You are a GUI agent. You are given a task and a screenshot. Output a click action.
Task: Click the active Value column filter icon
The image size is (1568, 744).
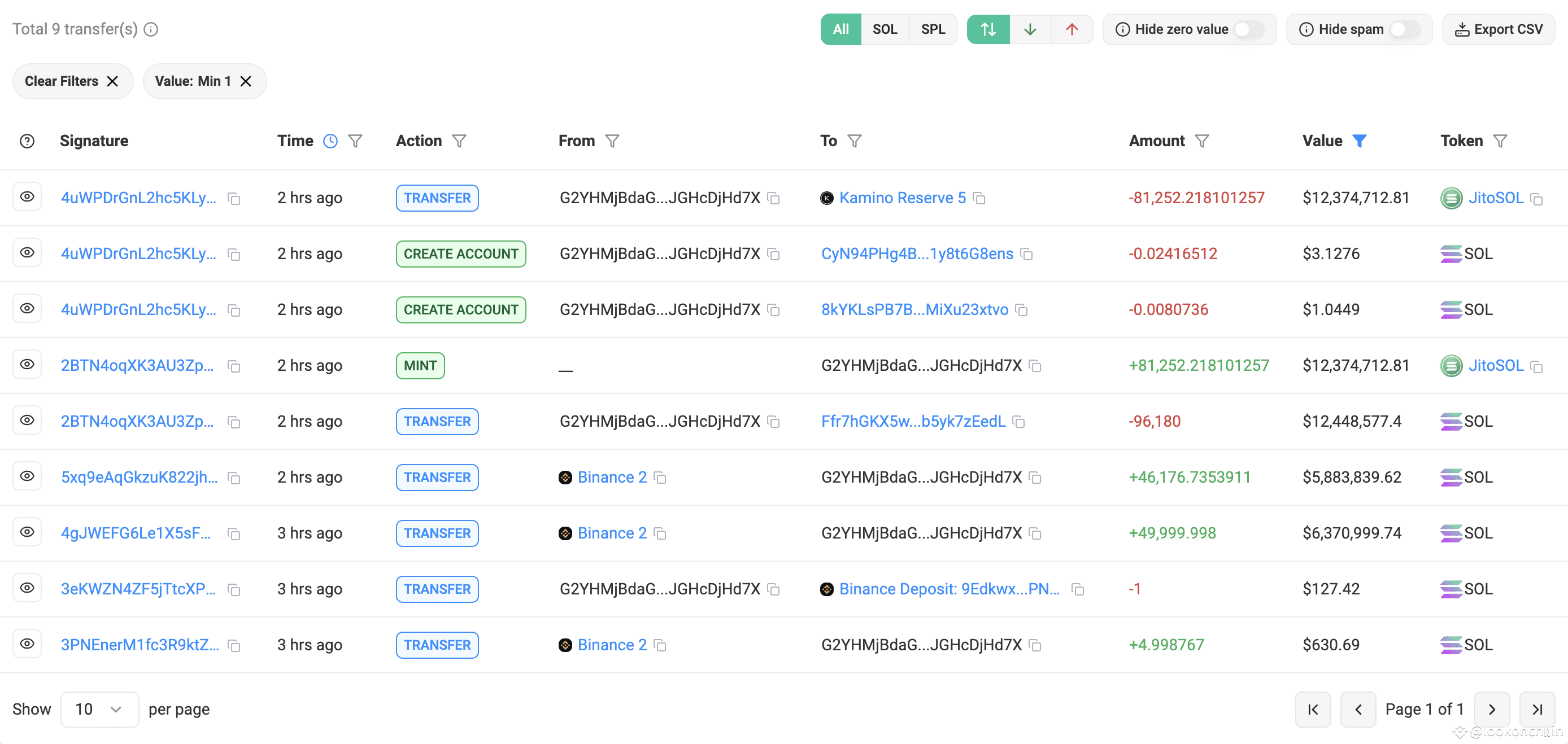point(1359,141)
